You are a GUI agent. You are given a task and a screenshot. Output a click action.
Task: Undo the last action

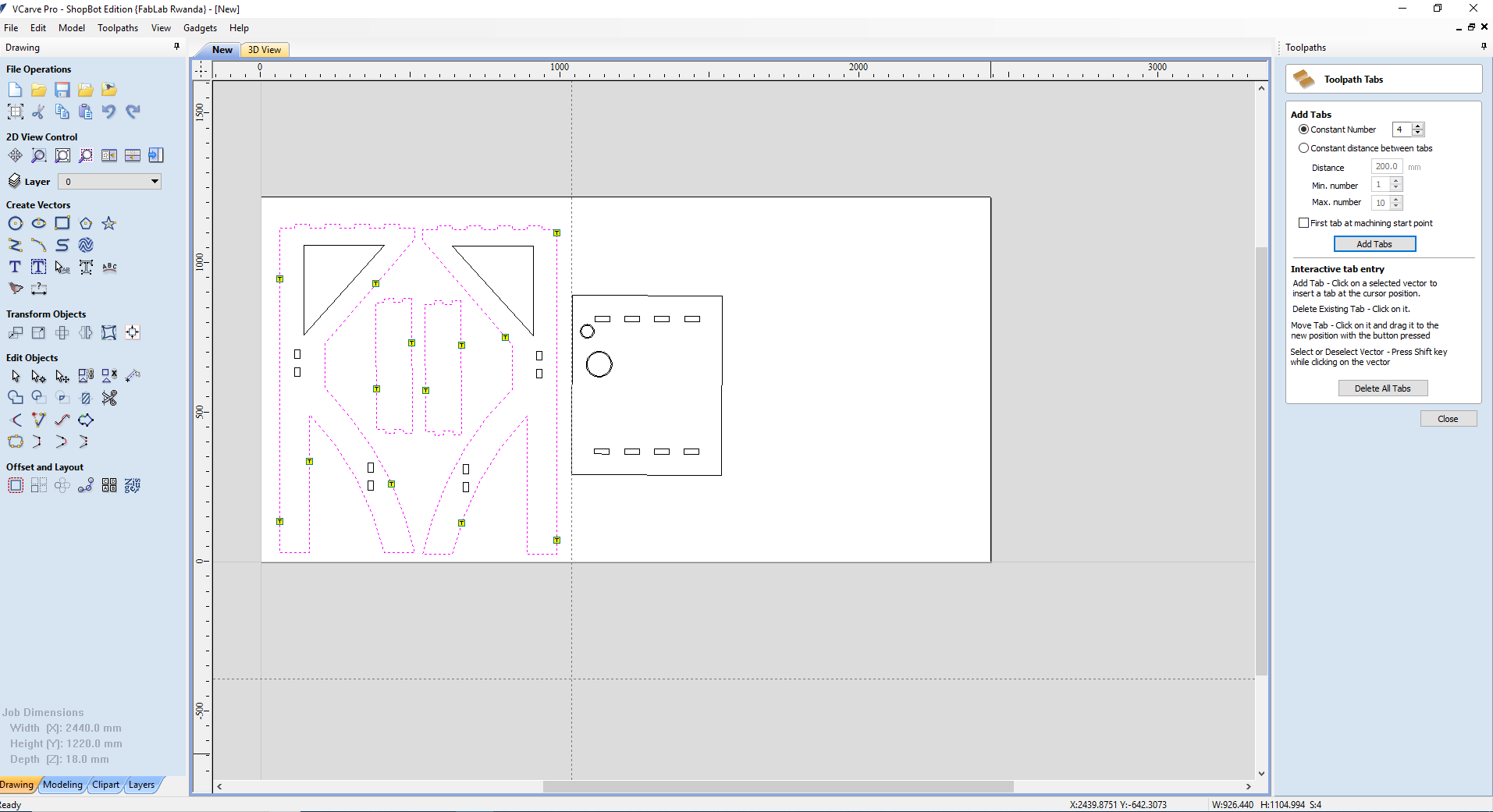[109, 112]
